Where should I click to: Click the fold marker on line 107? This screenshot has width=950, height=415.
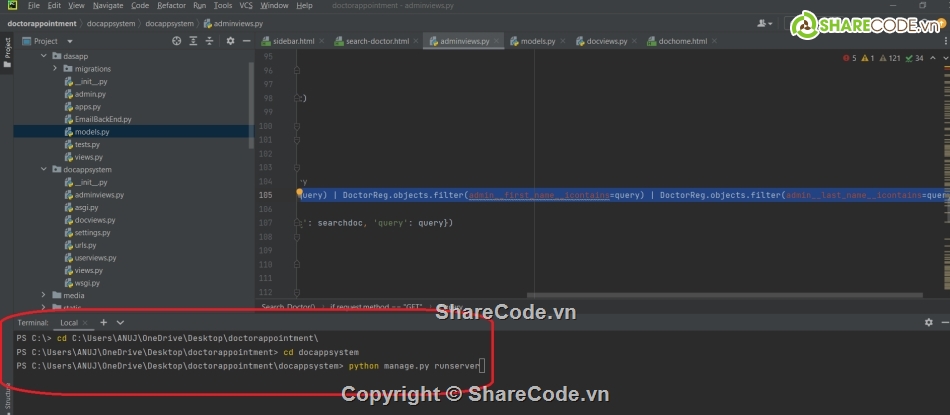tap(297, 223)
